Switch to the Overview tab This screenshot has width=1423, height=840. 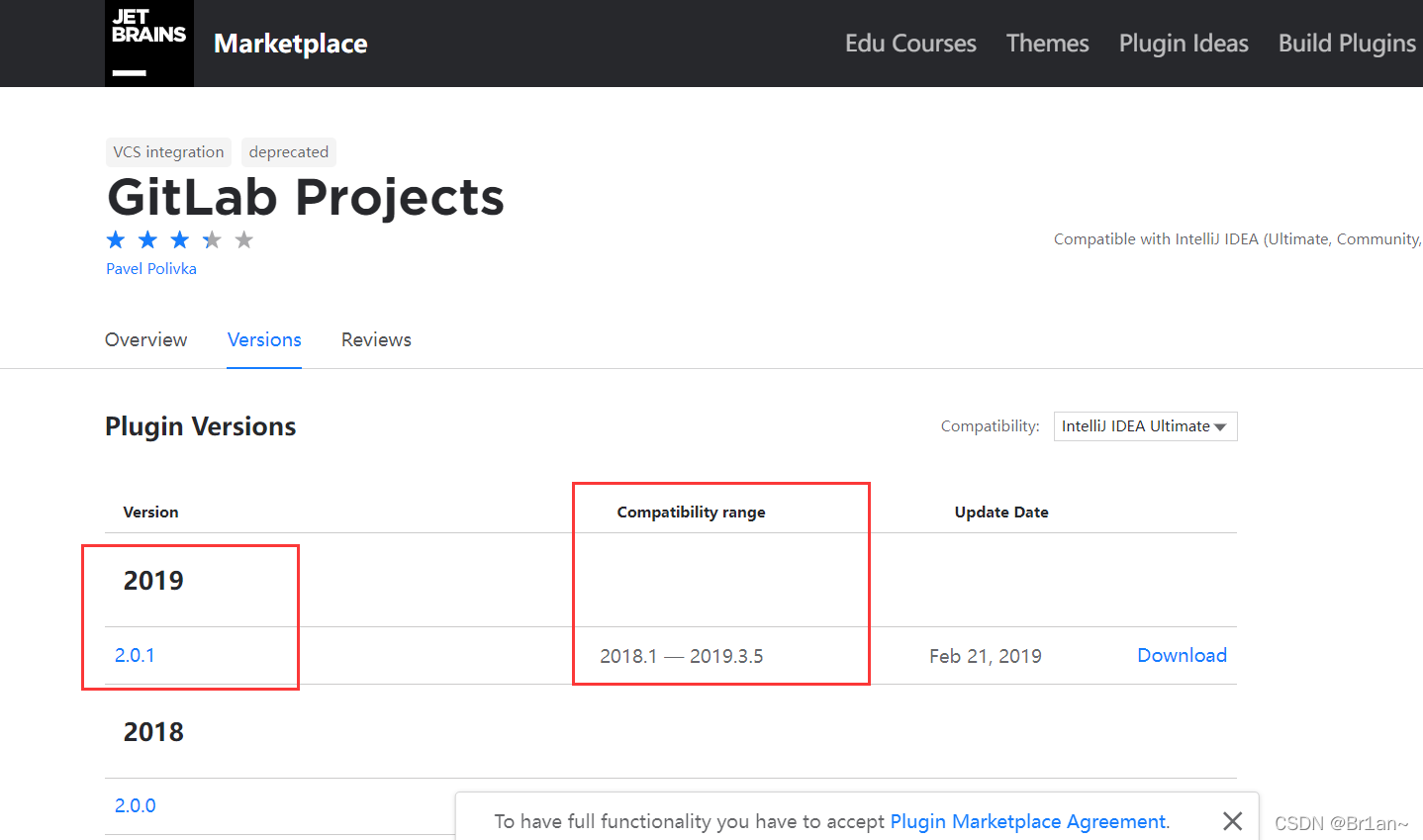point(145,339)
